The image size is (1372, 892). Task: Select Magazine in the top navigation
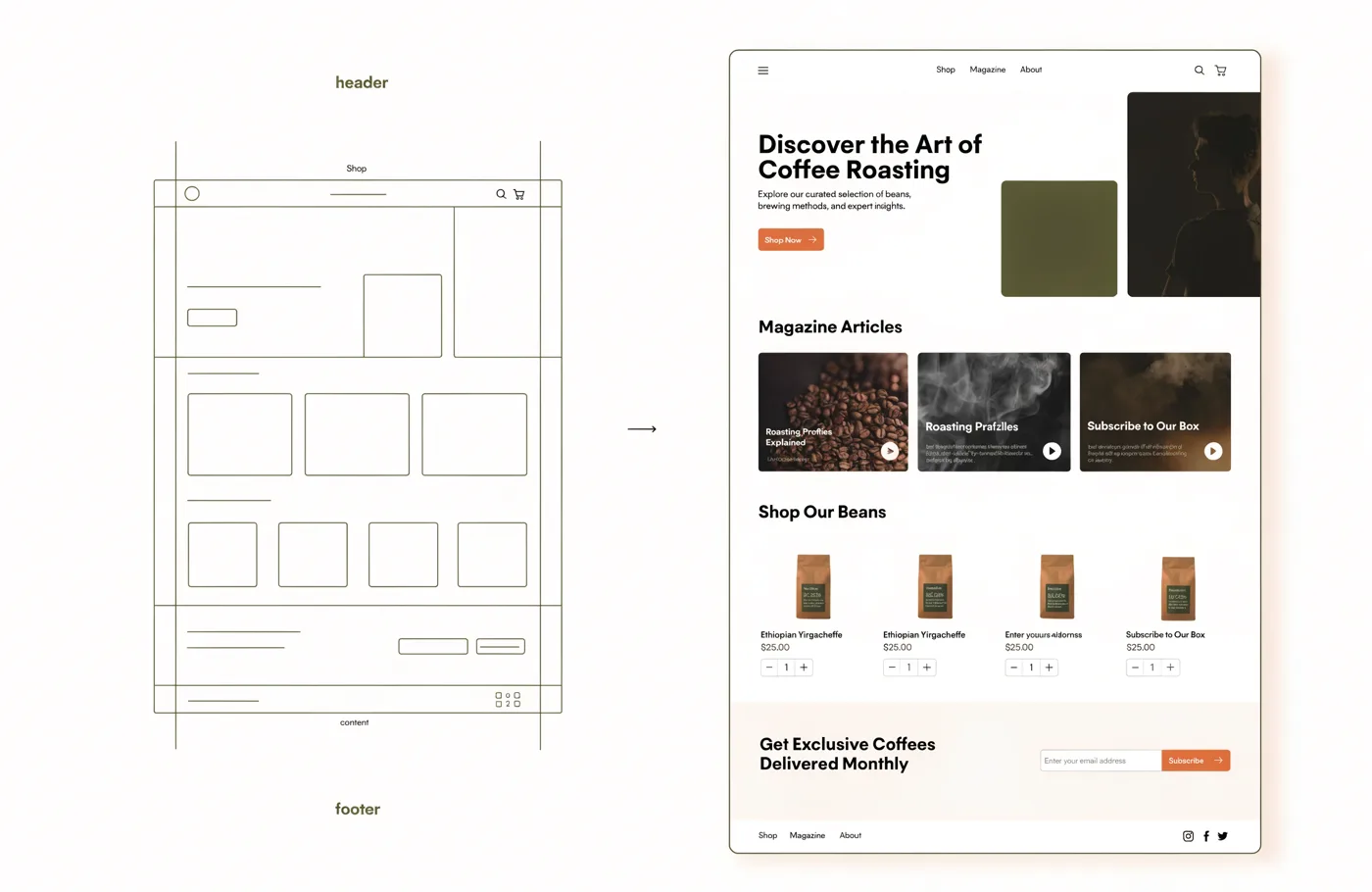(x=988, y=70)
